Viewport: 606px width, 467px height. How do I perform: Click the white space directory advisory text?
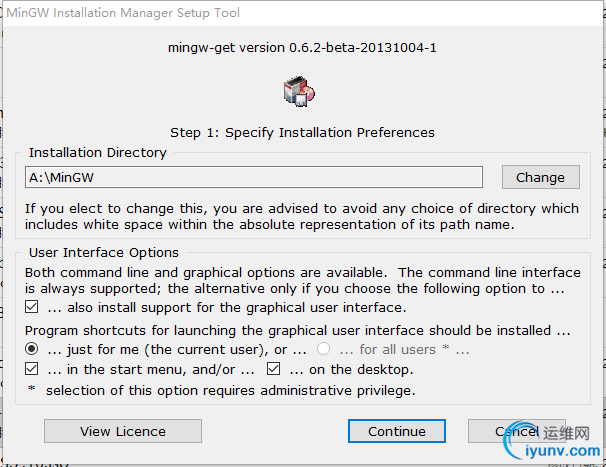coord(302,216)
